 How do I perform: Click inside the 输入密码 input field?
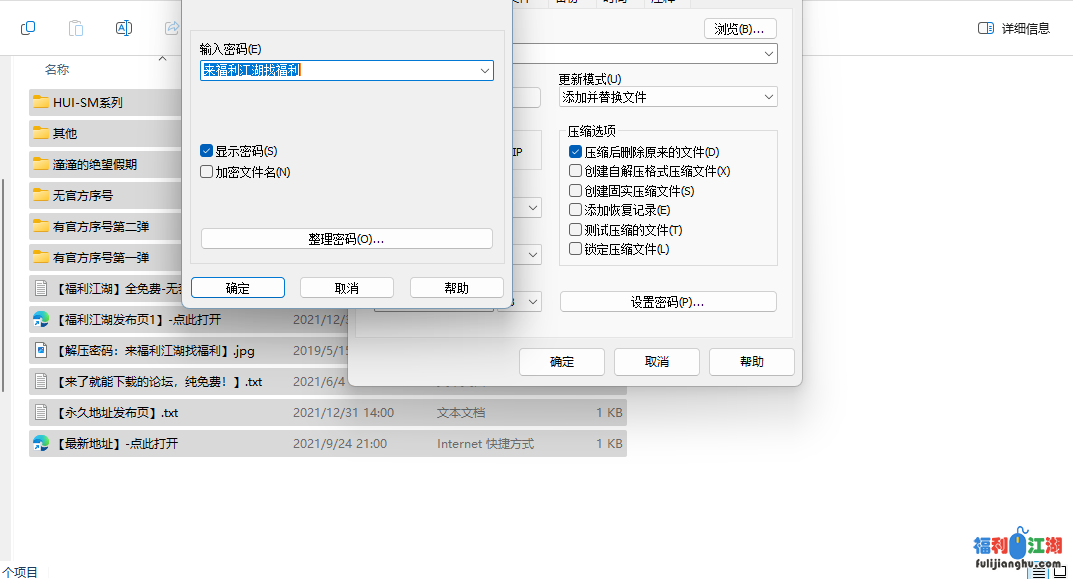[x=330, y=71]
